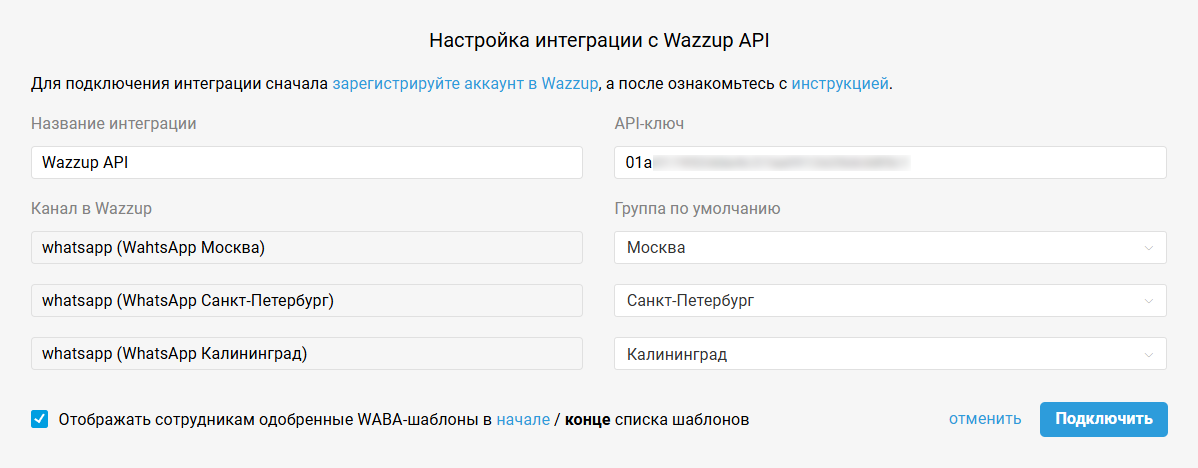1198x468 pixels.
Task: Expand the Санкт-Петербург group dropdown
Action: click(890, 300)
